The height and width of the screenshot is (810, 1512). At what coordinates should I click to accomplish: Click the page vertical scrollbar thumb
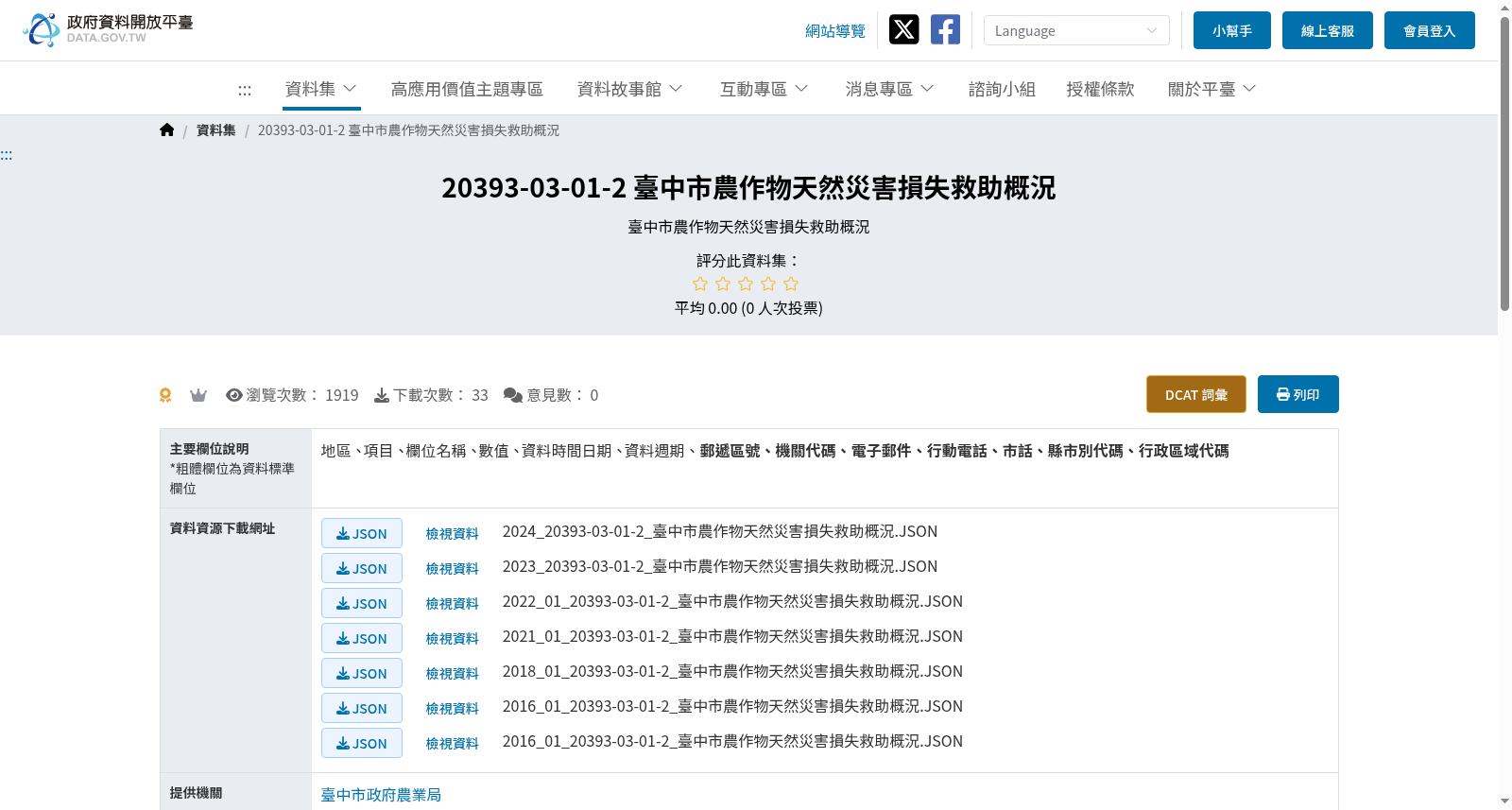(x=1504, y=164)
